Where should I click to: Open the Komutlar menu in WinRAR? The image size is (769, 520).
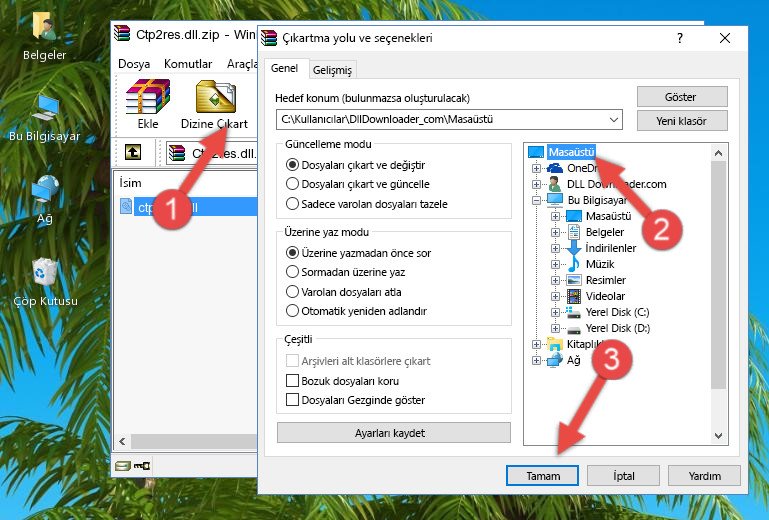point(188,64)
